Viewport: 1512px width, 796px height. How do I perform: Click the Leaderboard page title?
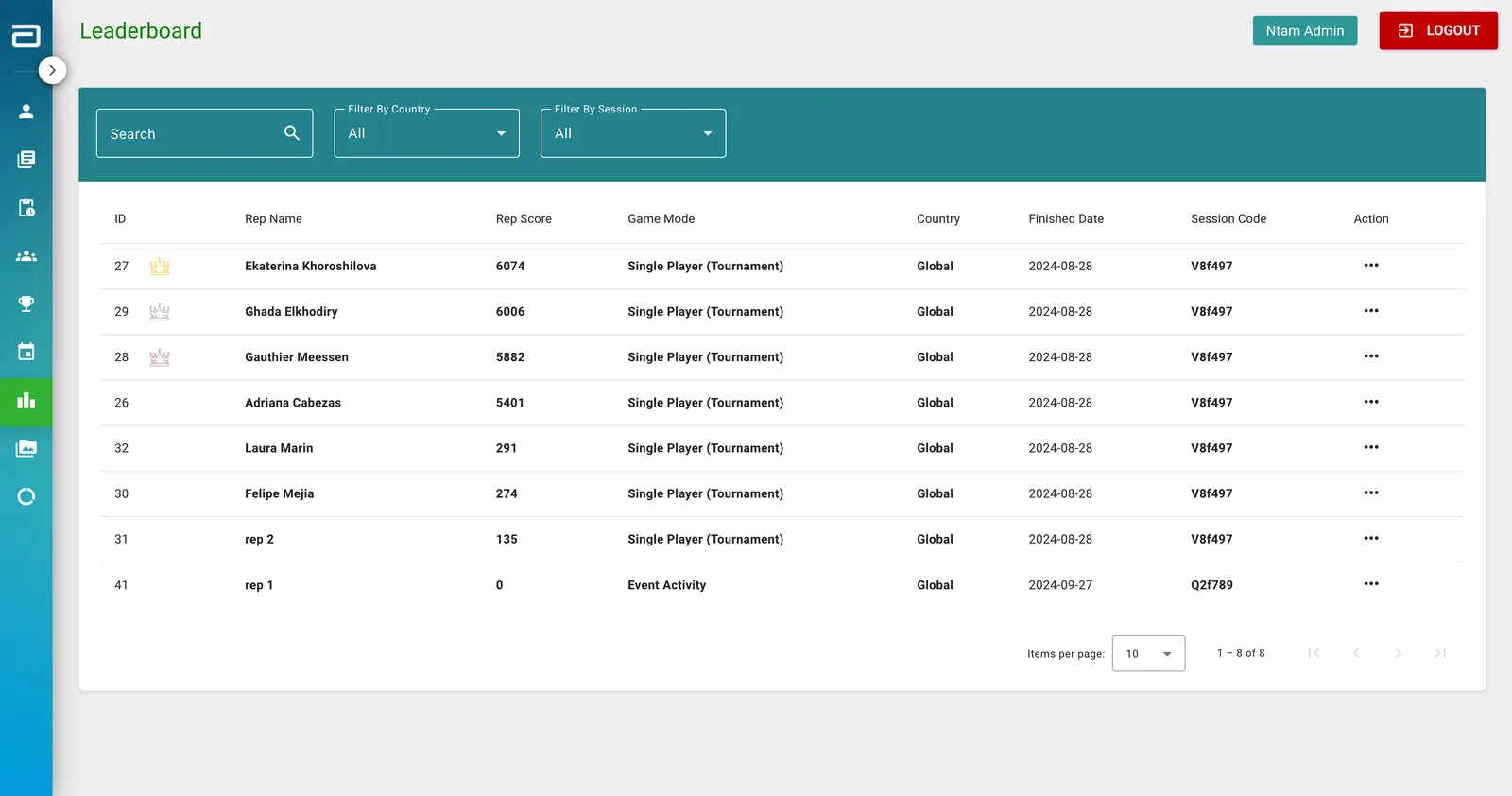(141, 30)
